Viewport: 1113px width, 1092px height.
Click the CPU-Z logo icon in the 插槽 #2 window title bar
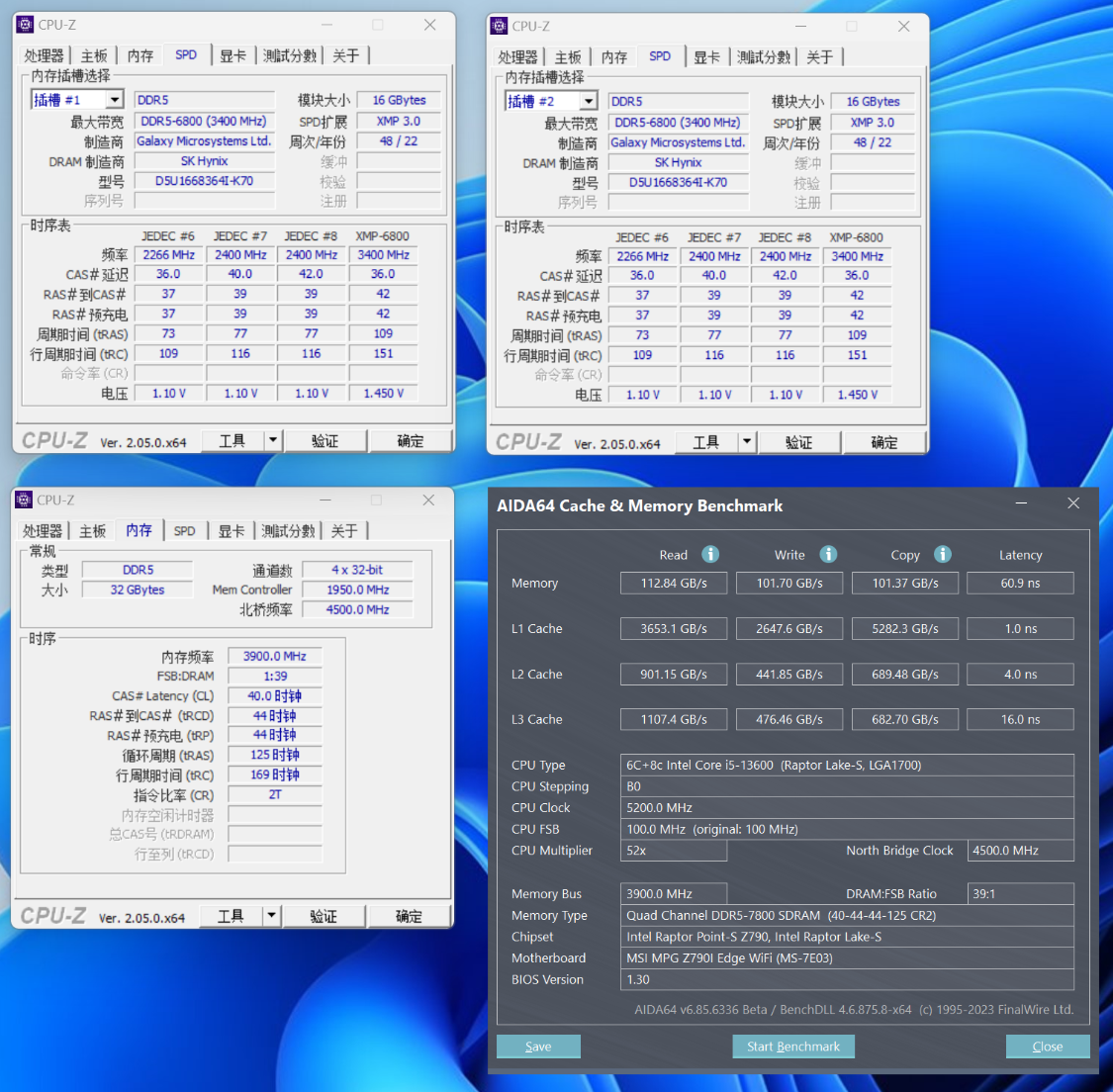[499, 27]
